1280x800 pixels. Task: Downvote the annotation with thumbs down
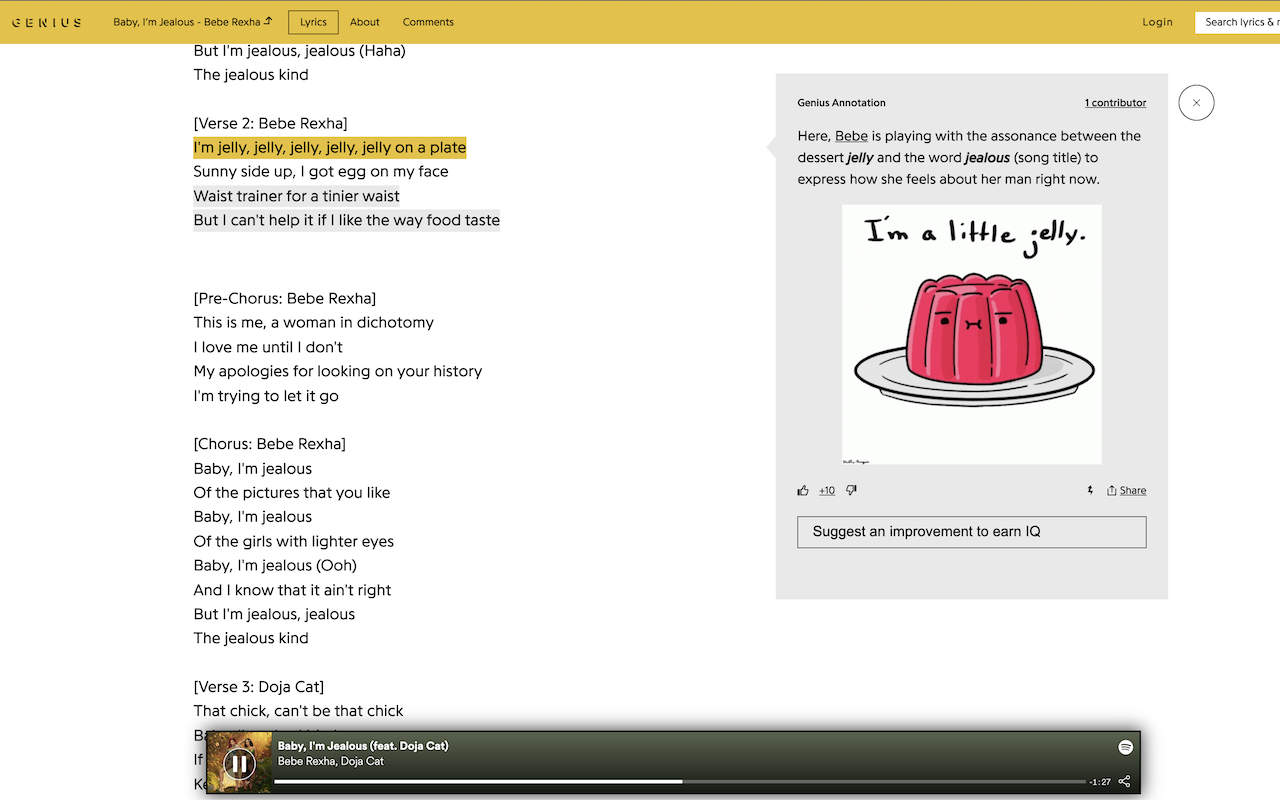(x=851, y=490)
